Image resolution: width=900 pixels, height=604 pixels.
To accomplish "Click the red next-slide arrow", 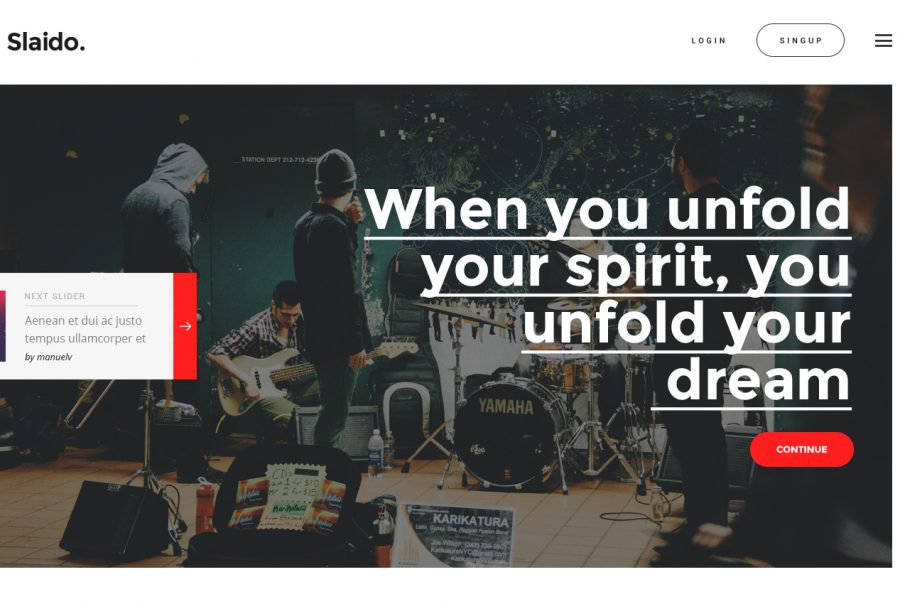I will 185,326.
